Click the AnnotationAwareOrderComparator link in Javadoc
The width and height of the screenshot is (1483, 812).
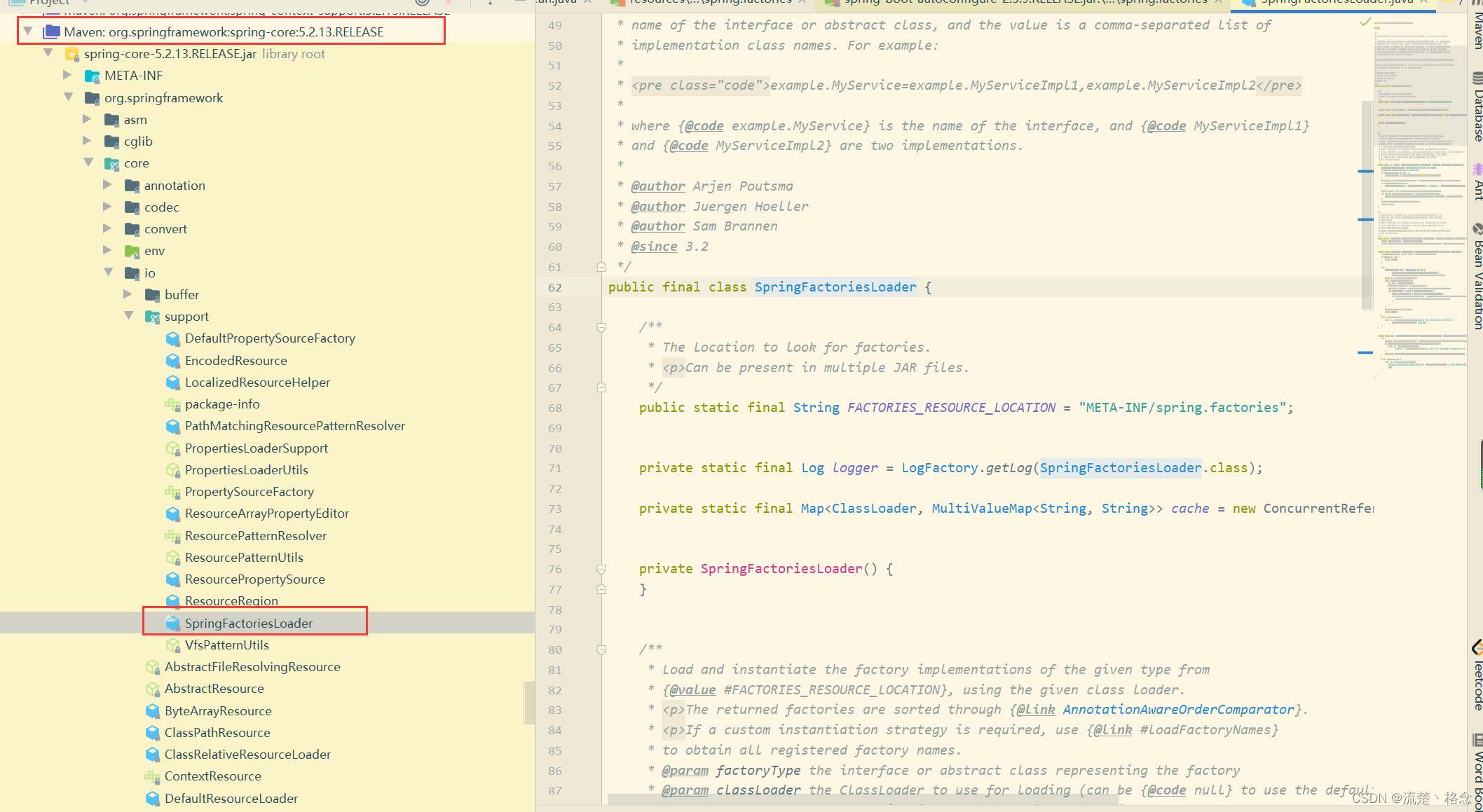(1178, 710)
